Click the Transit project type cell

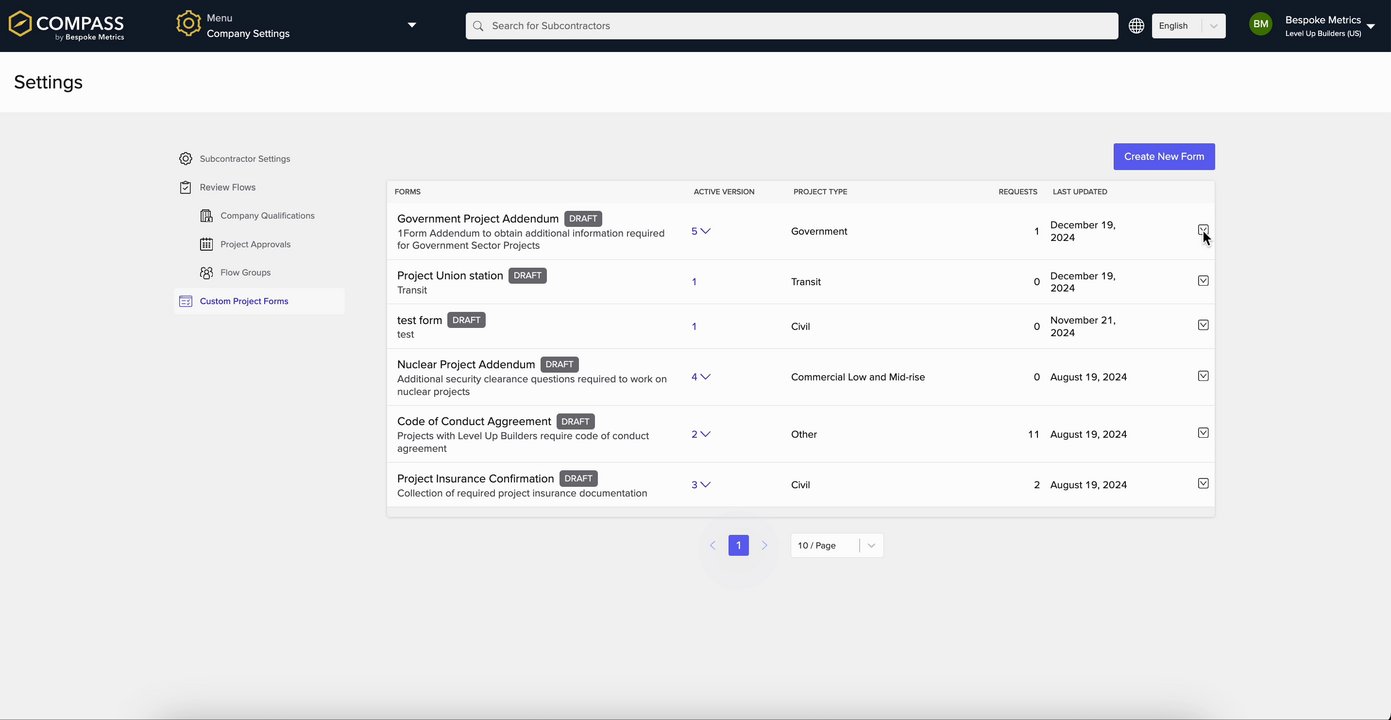(x=806, y=282)
